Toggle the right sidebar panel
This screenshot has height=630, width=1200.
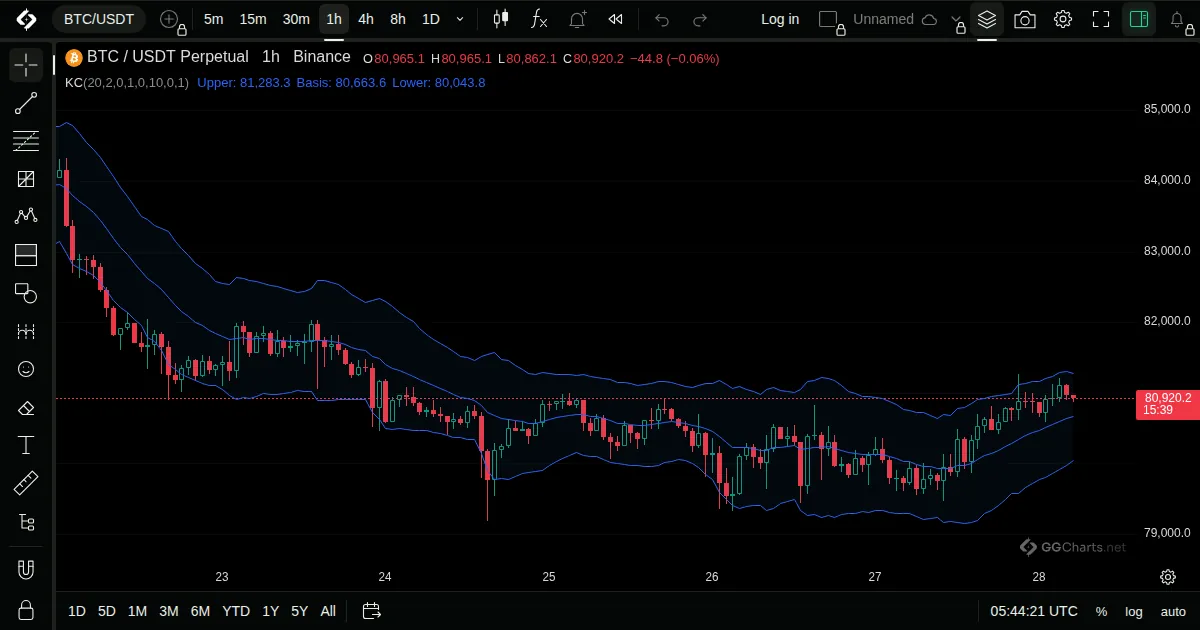click(1139, 19)
